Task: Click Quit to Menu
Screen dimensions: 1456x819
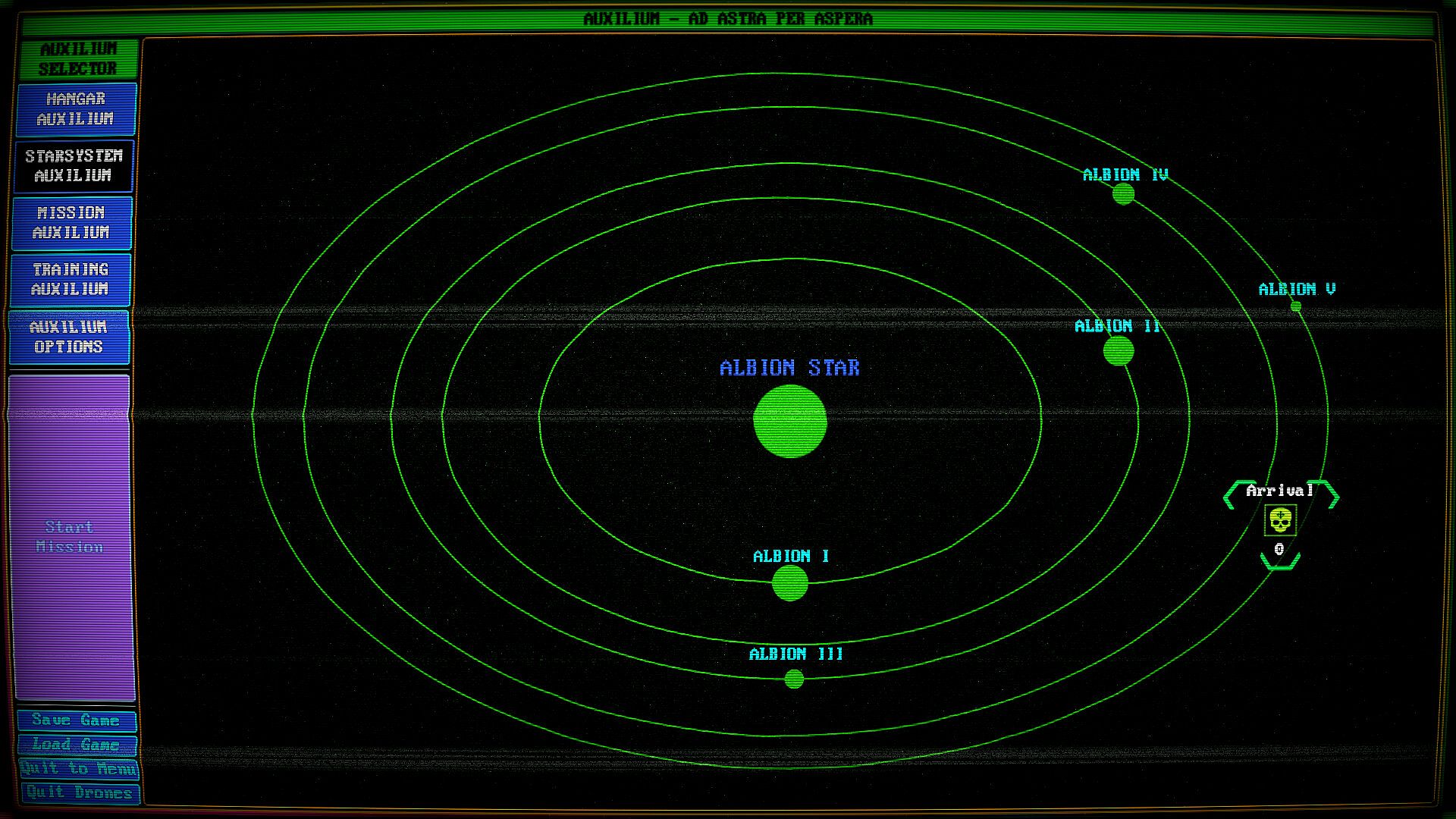Action: (78, 768)
